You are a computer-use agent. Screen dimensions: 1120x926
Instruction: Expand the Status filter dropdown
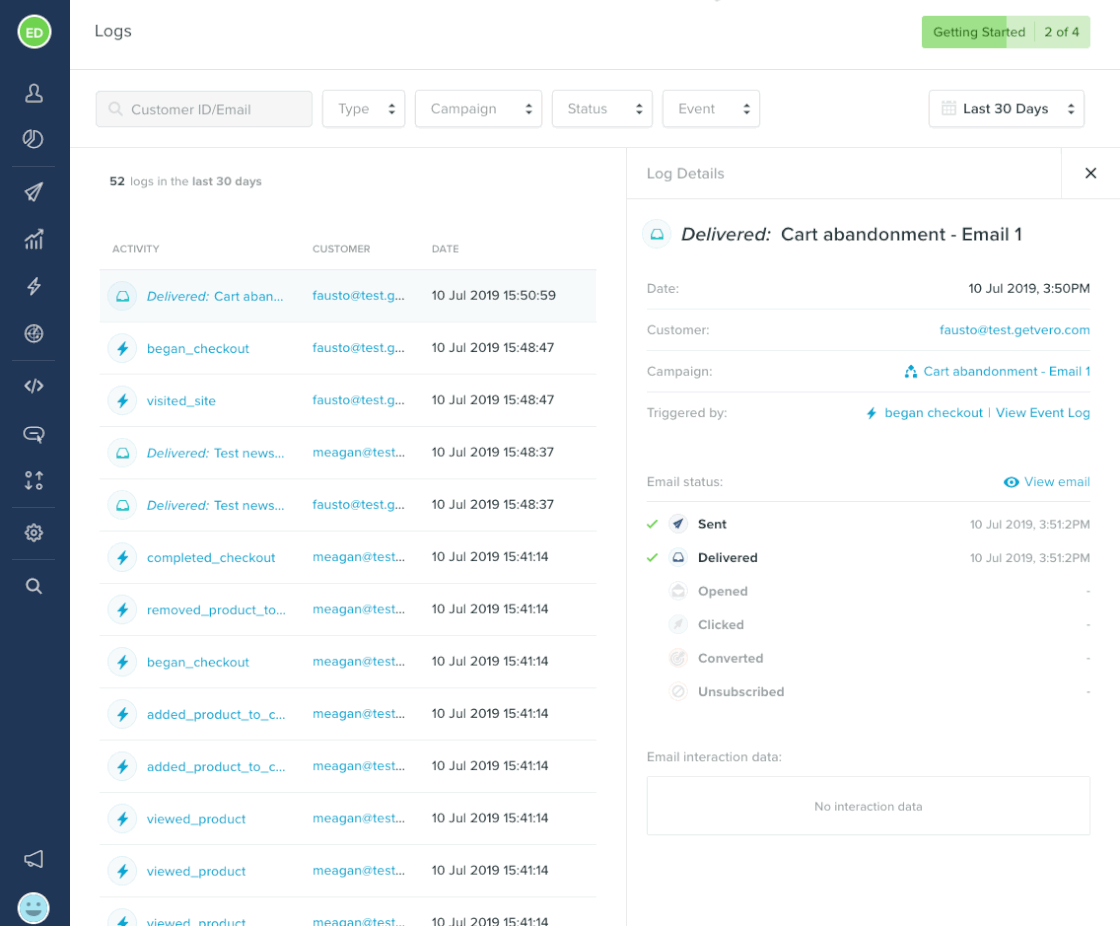click(602, 109)
